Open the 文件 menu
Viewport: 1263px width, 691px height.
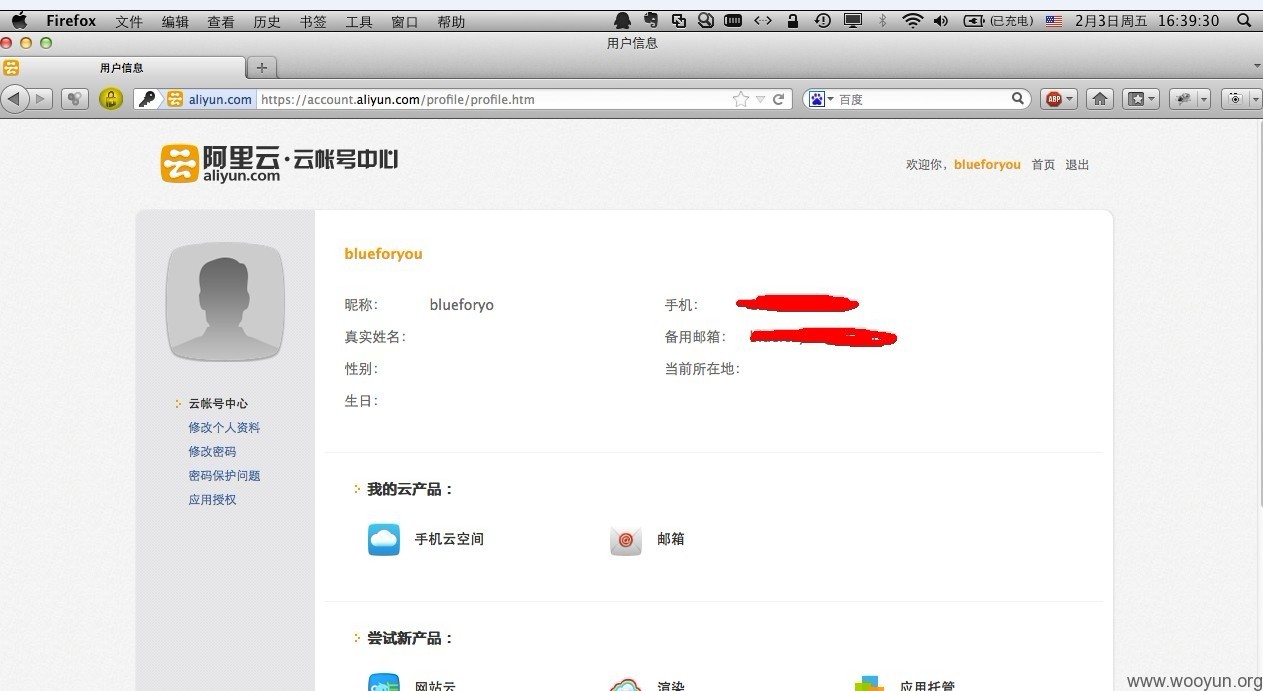tap(129, 21)
